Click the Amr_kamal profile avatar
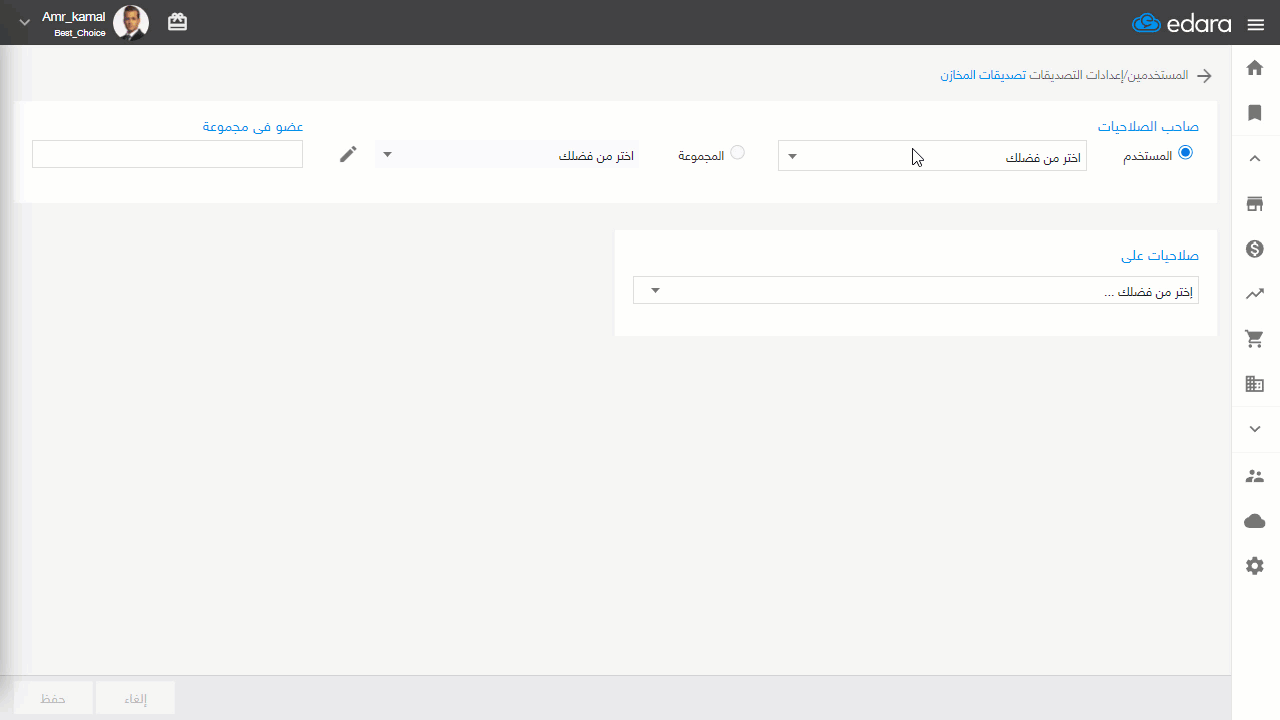This screenshot has width=1280, height=720. 131,22
